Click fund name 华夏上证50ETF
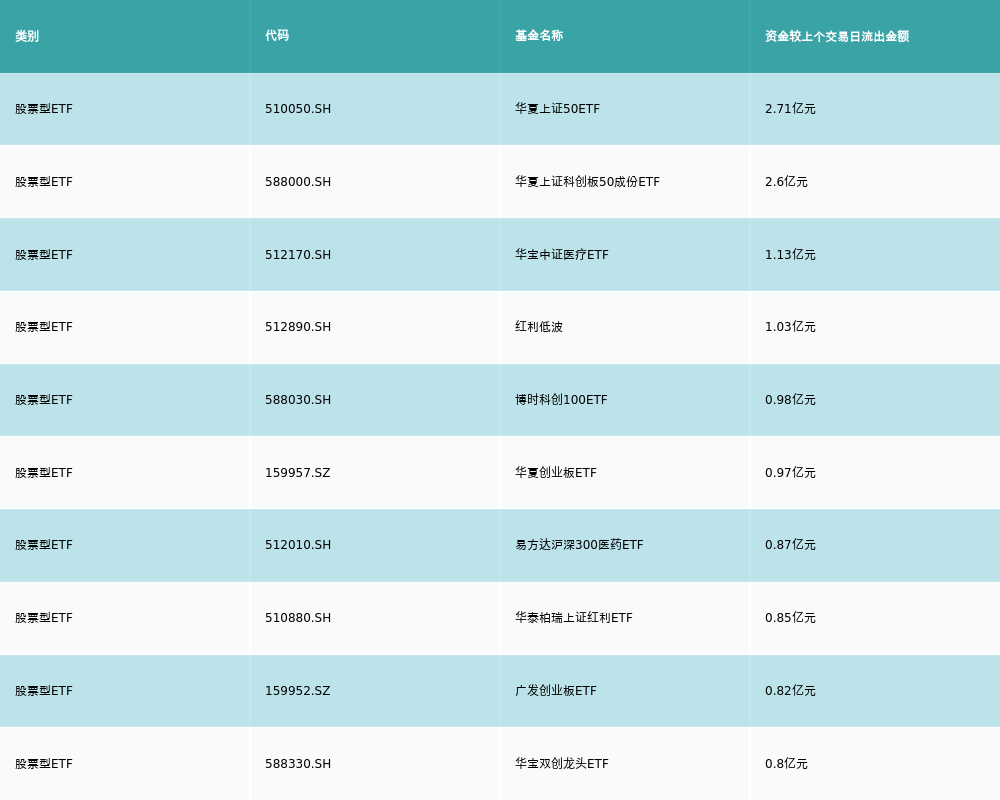The image size is (1000, 800). coord(557,109)
